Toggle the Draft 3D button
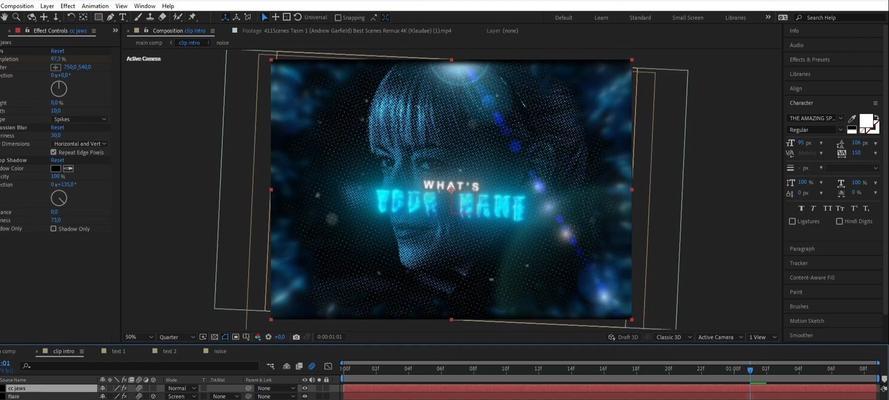This screenshot has height=400, width=889. click(624, 337)
